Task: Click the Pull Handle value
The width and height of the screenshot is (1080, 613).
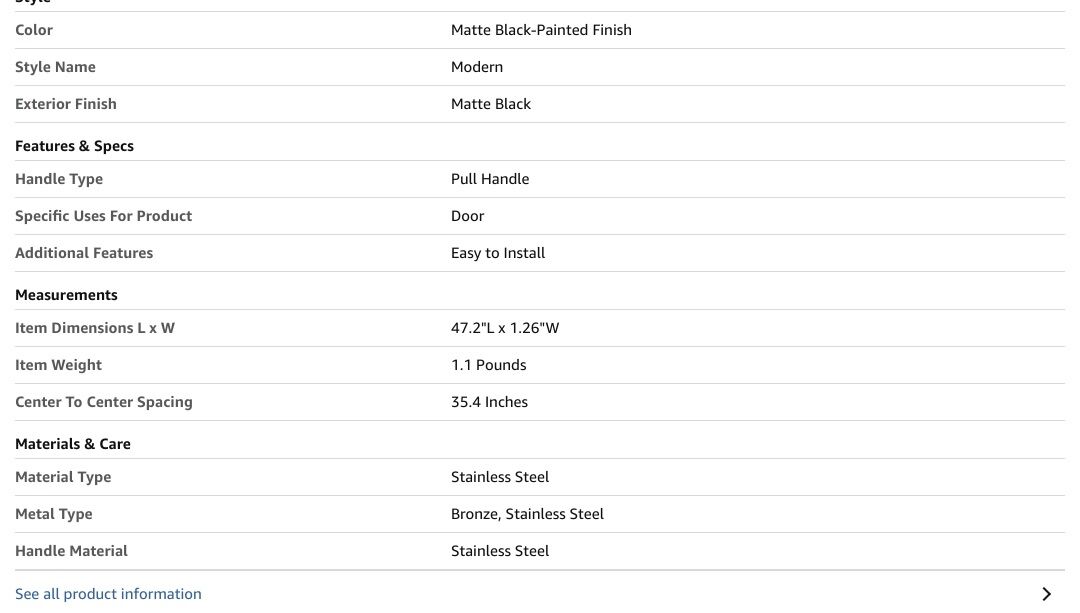Action: 490,179
